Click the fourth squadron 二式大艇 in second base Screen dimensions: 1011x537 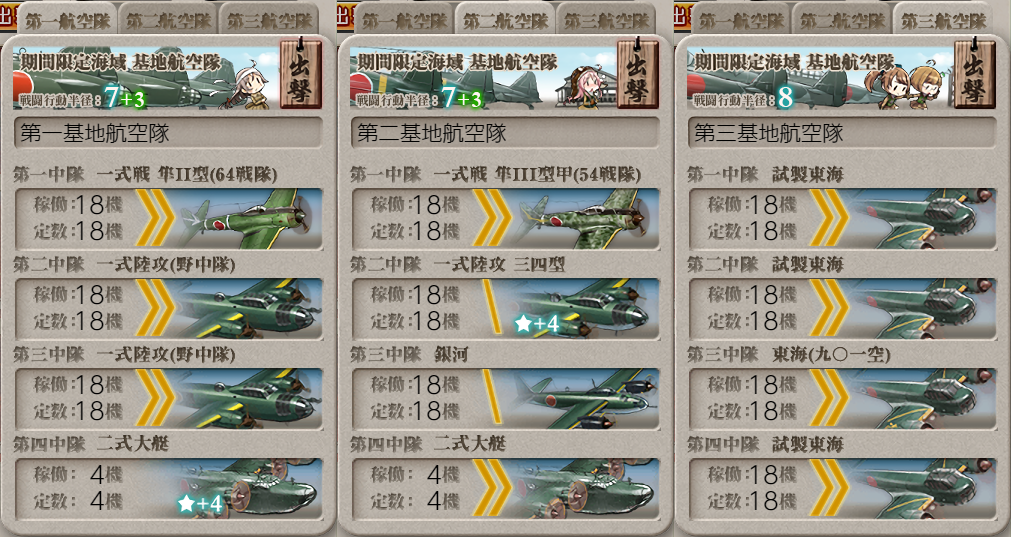click(x=506, y=489)
